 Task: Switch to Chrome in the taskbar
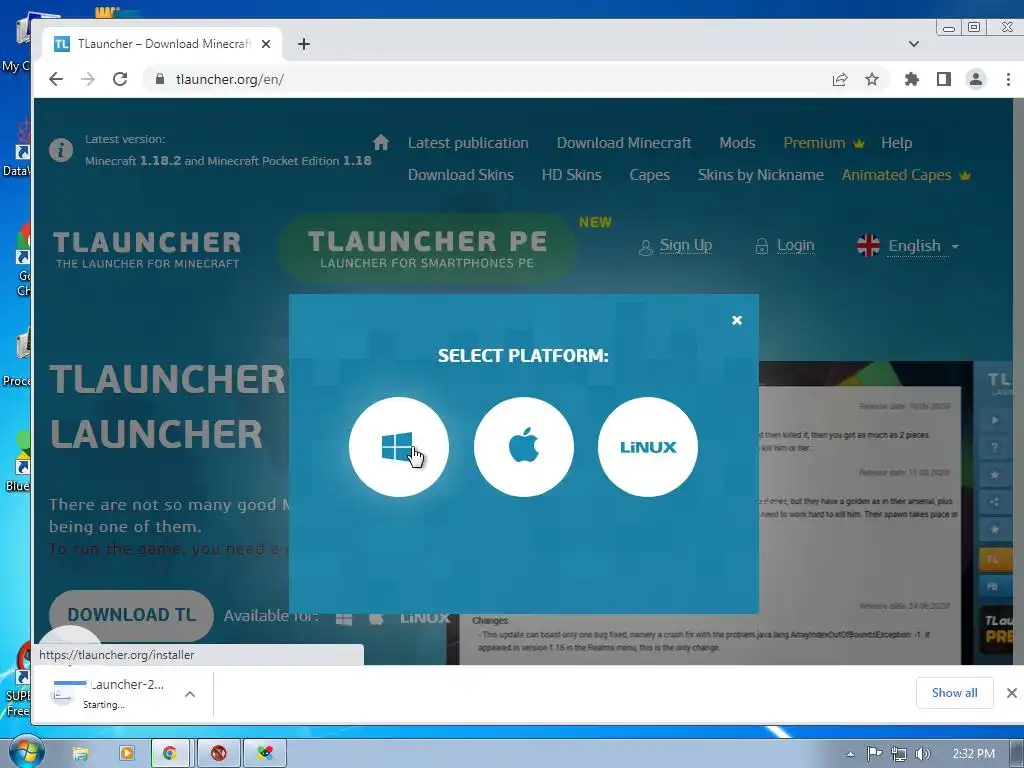[170, 754]
